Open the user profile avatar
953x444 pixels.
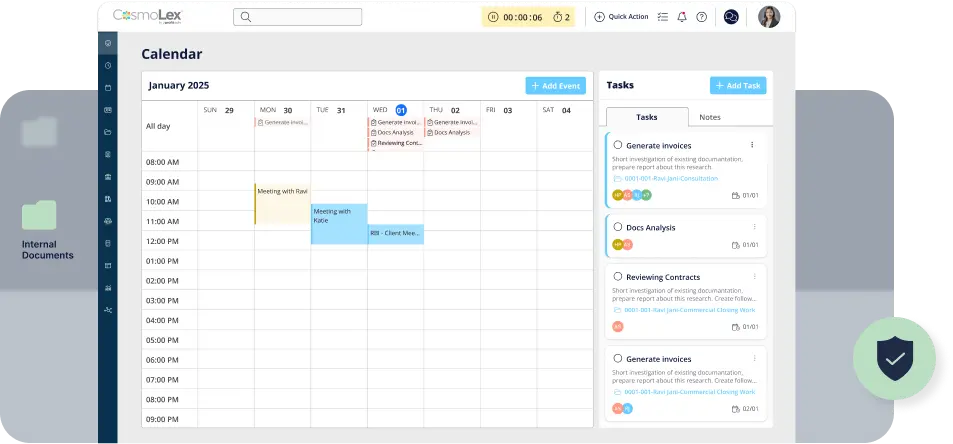[769, 17]
